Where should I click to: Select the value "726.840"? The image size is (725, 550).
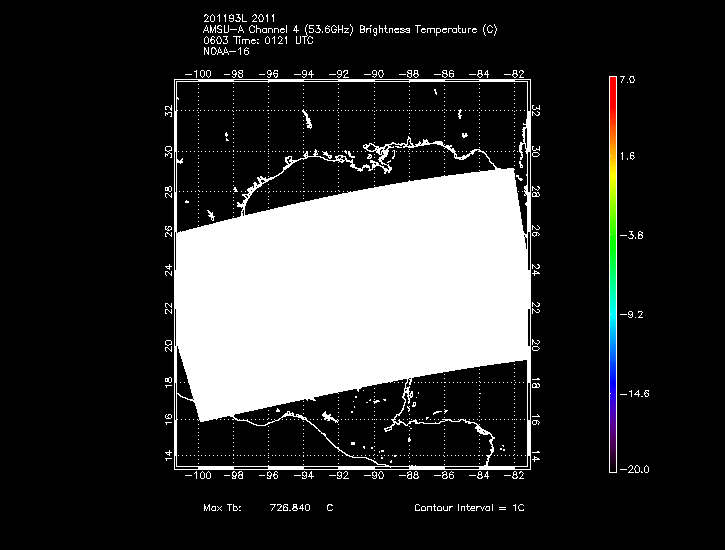tap(290, 508)
